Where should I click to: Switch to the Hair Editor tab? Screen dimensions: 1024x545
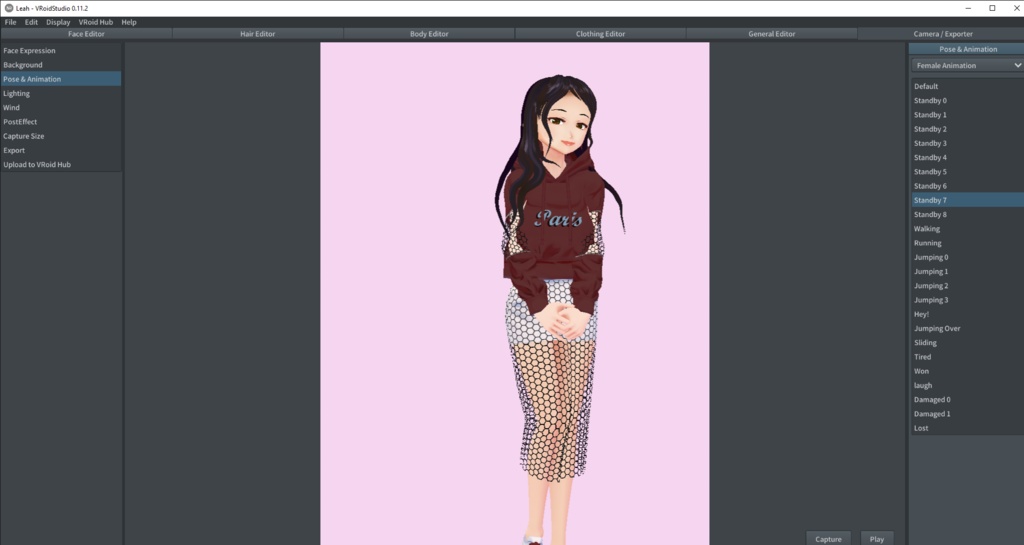[x=257, y=34]
